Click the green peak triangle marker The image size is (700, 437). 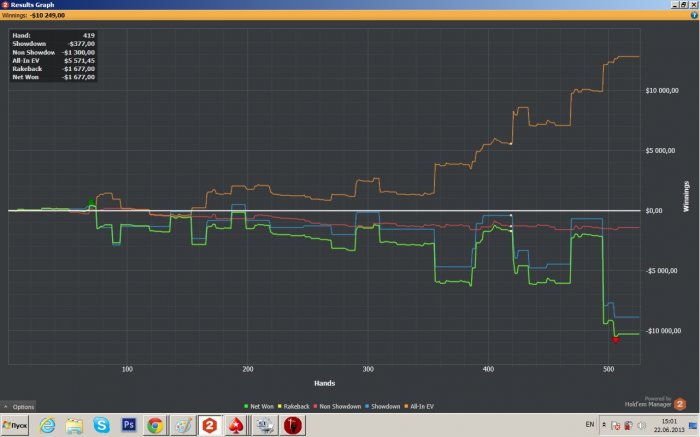[92, 202]
